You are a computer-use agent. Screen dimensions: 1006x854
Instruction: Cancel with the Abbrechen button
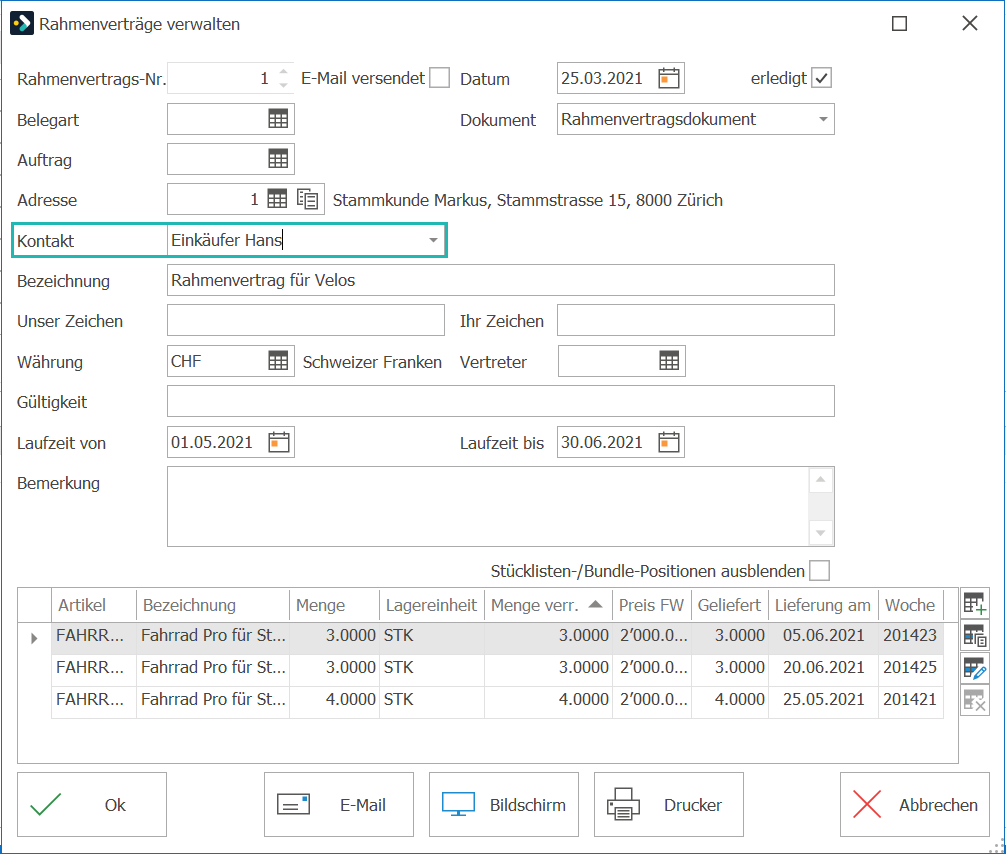pyautogui.click(x=915, y=805)
